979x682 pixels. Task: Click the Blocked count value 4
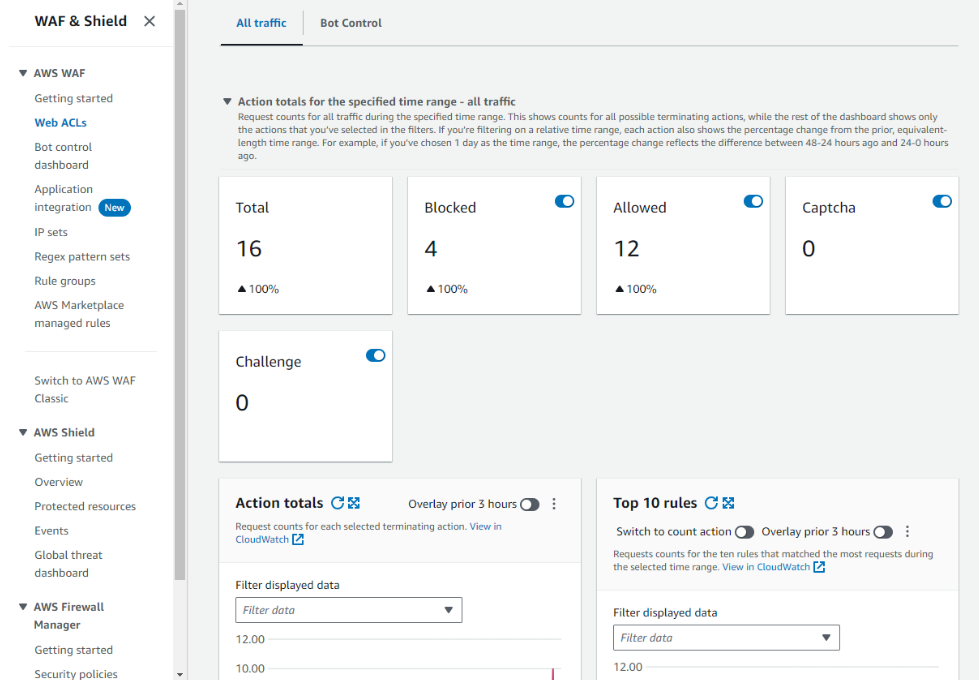point(431,249)
